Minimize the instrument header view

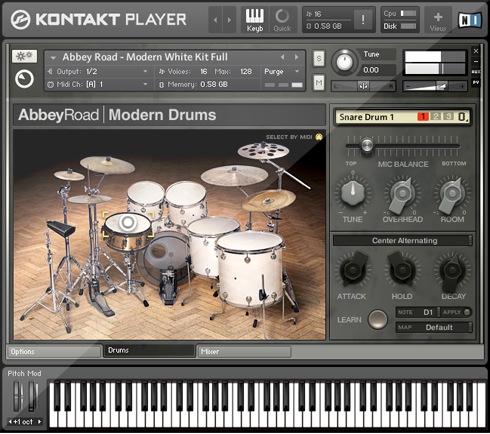[x=476, y=62]
